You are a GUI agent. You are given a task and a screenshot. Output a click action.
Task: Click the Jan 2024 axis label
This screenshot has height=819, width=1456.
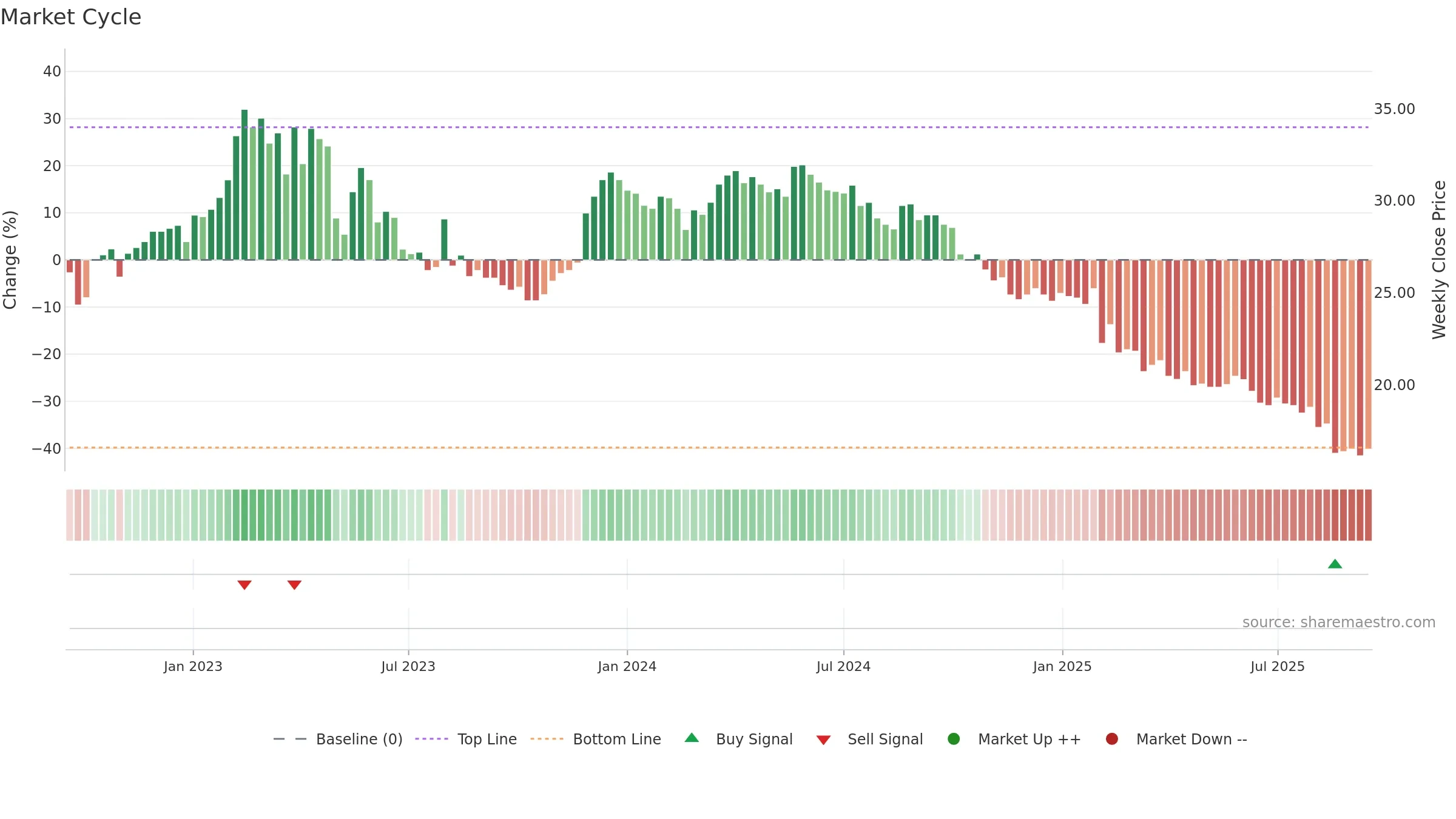click(627, 666)
